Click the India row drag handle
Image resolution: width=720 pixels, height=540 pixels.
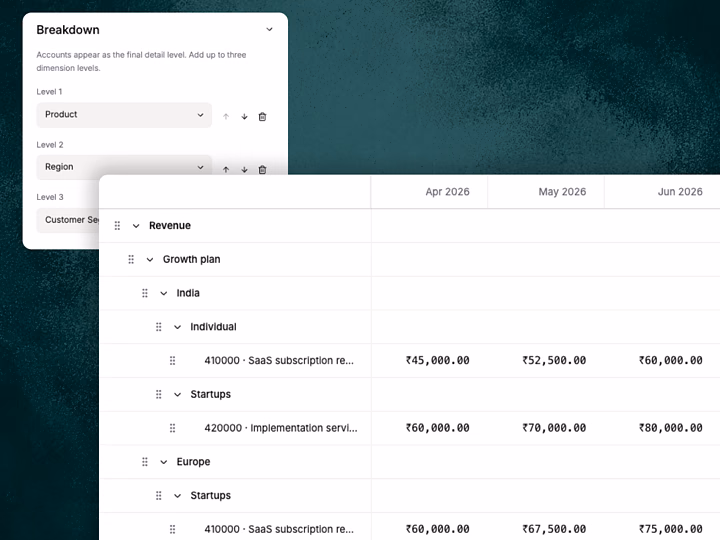pos(145,293)
